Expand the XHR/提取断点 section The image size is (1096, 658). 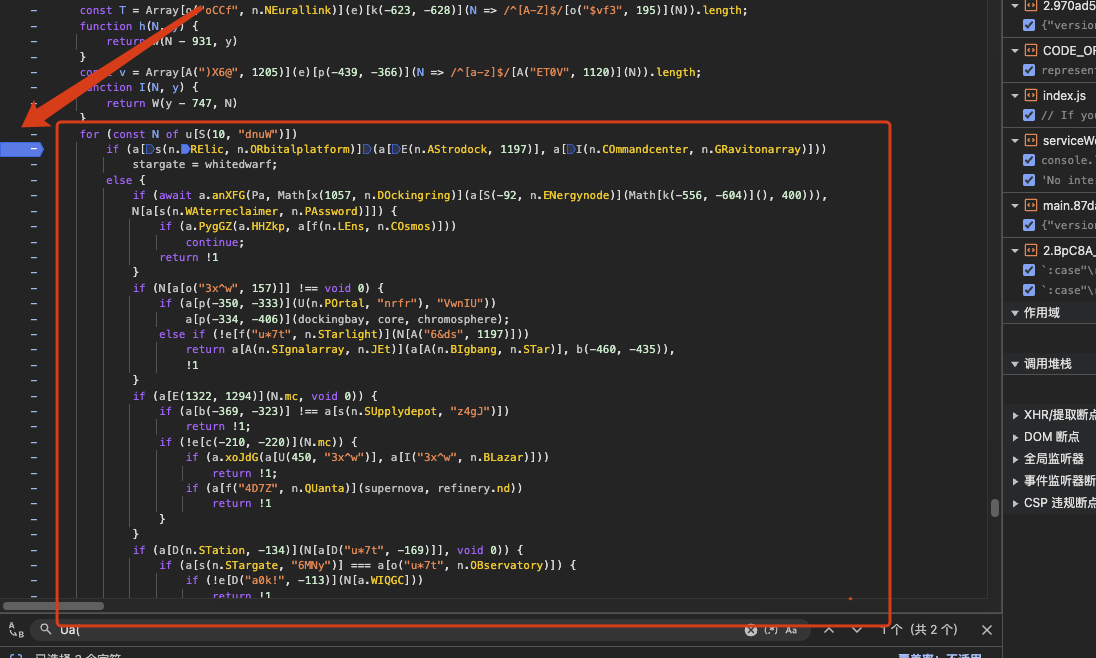click(x=1016, y=415)
